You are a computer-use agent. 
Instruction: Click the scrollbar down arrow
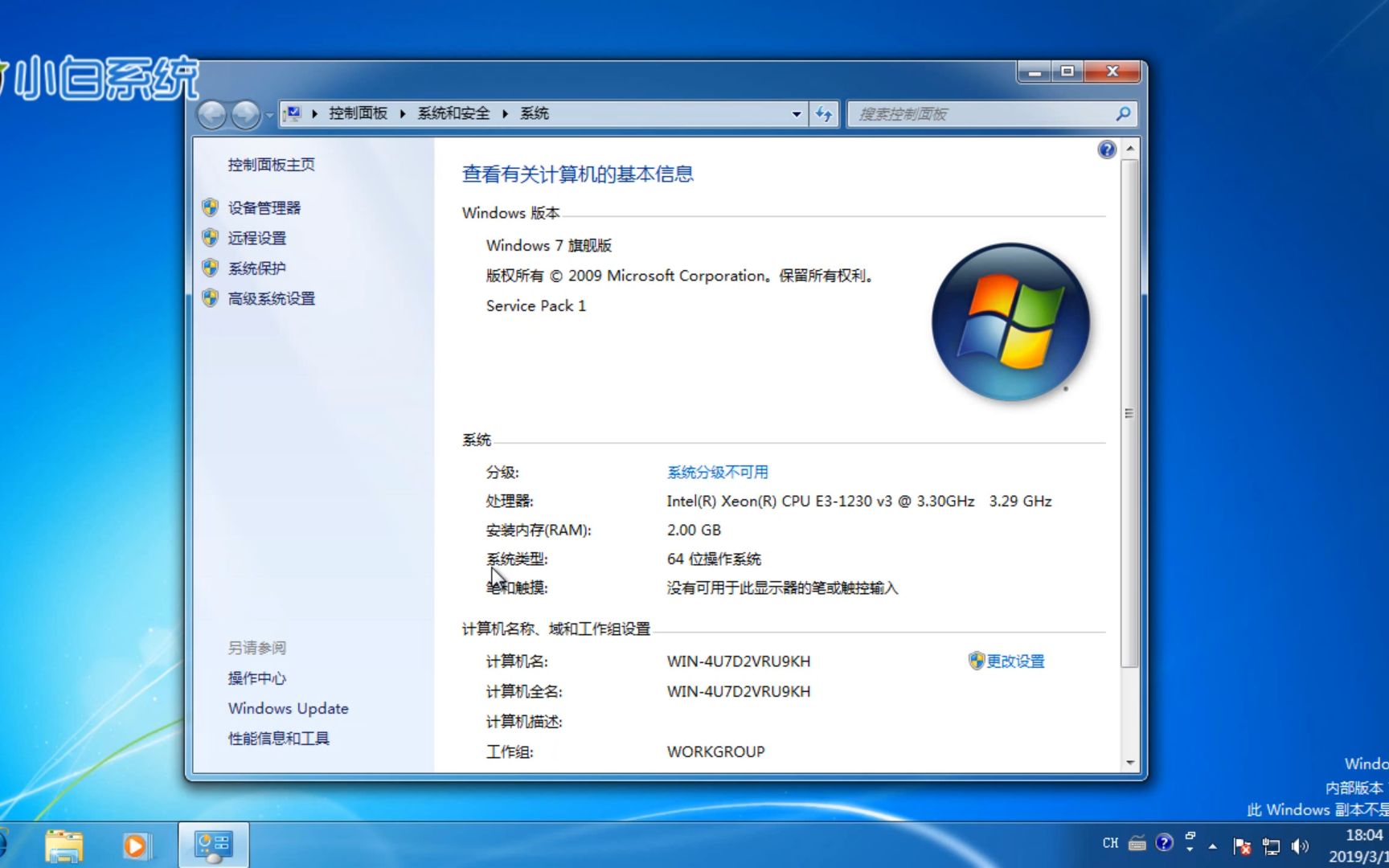point(1130,763)
